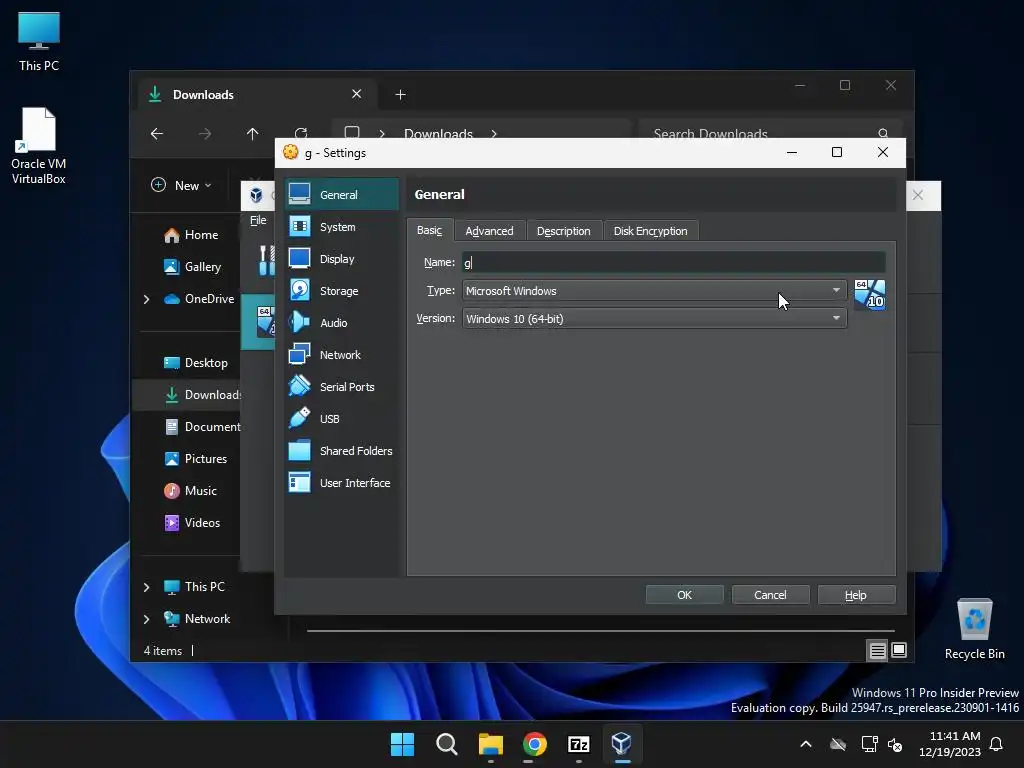Open notifications bell in taskbar

(x=996, y=744)
